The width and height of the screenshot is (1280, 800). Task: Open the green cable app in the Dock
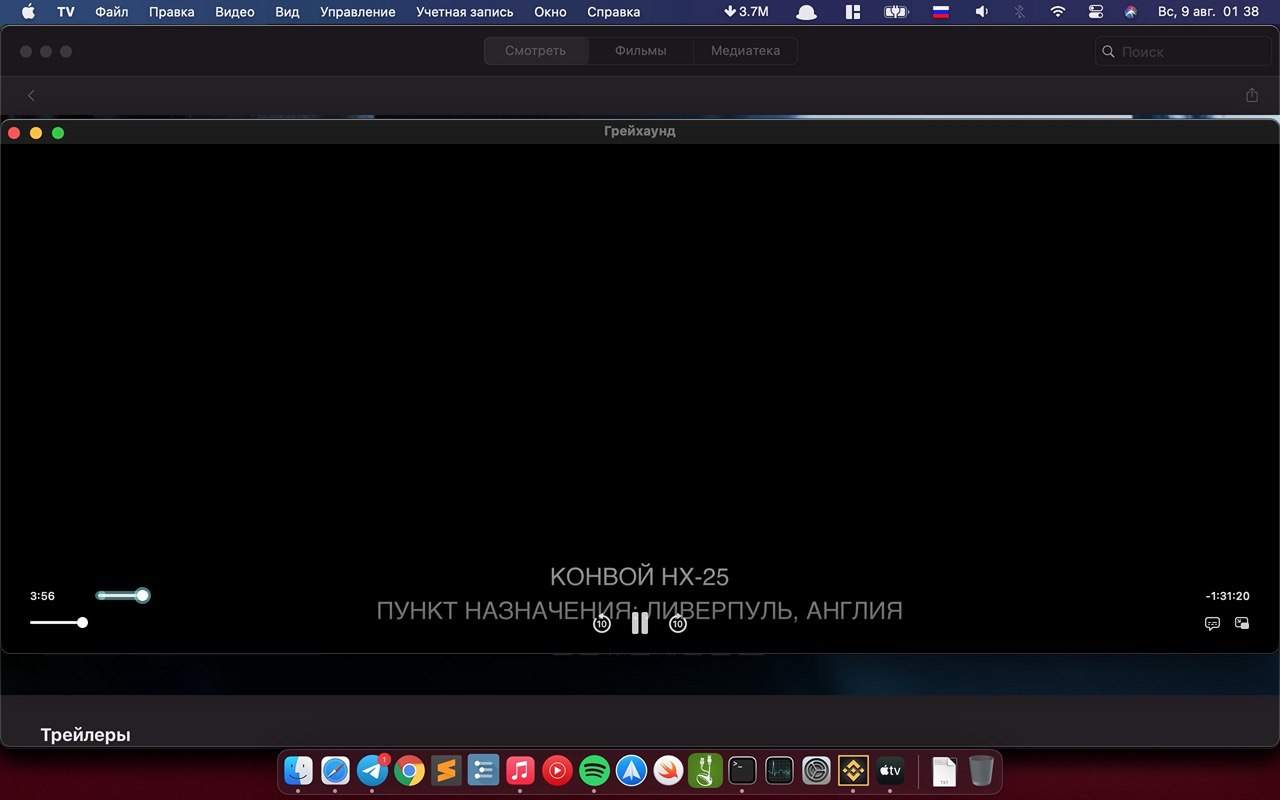[705, 770]
